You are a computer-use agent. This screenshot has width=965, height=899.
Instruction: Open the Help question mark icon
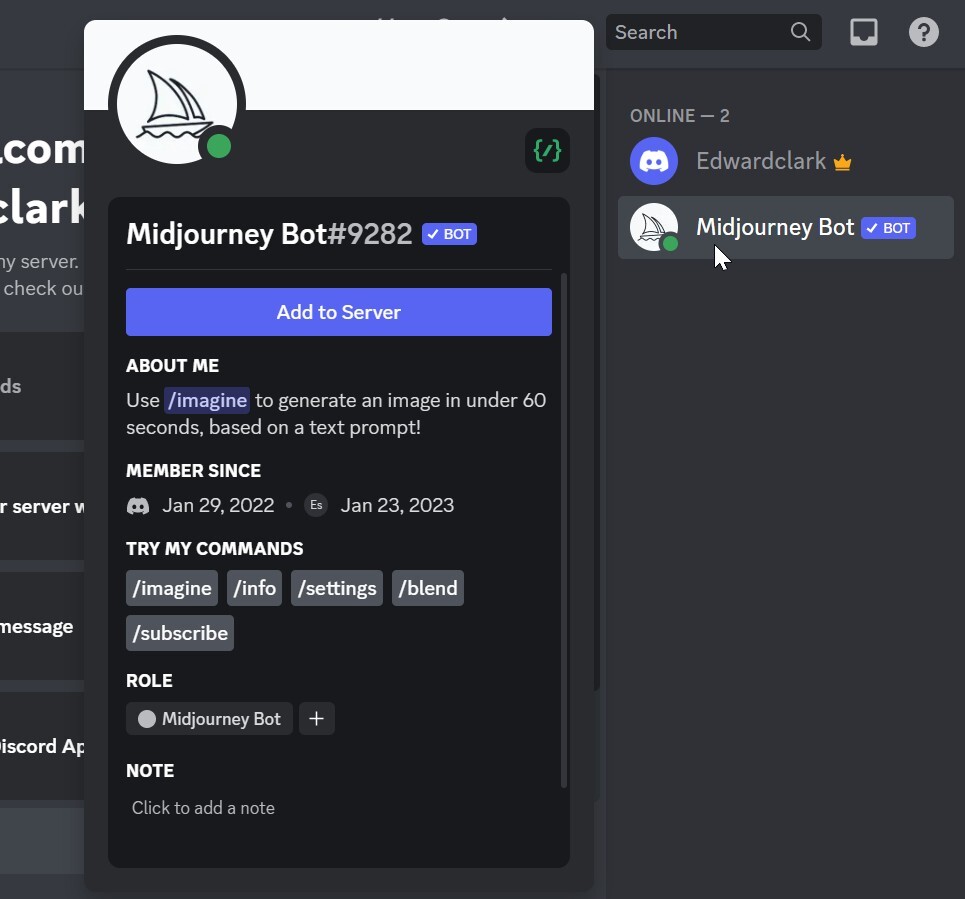tap(923, 32)
